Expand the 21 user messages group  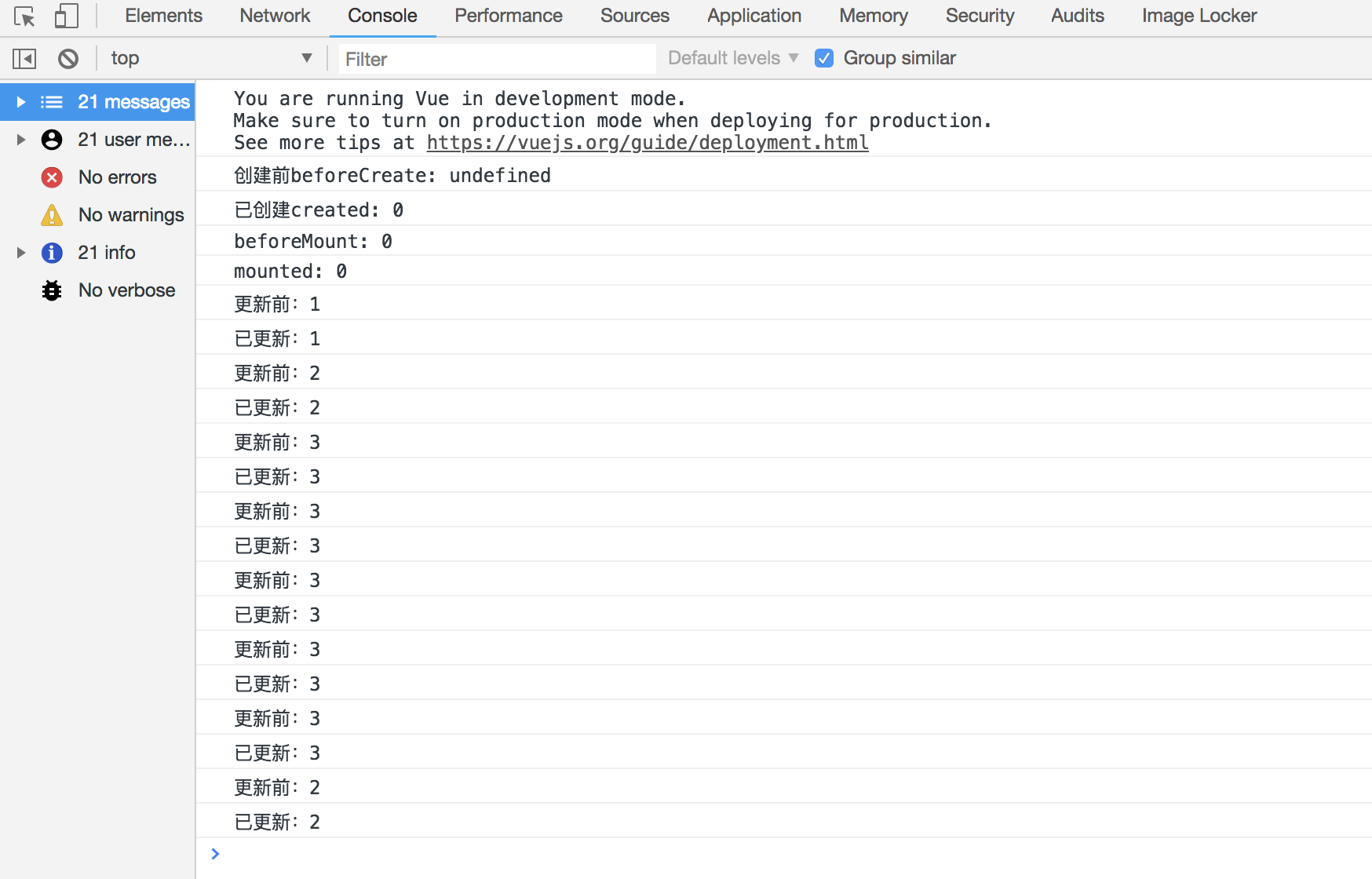[21, 140]
